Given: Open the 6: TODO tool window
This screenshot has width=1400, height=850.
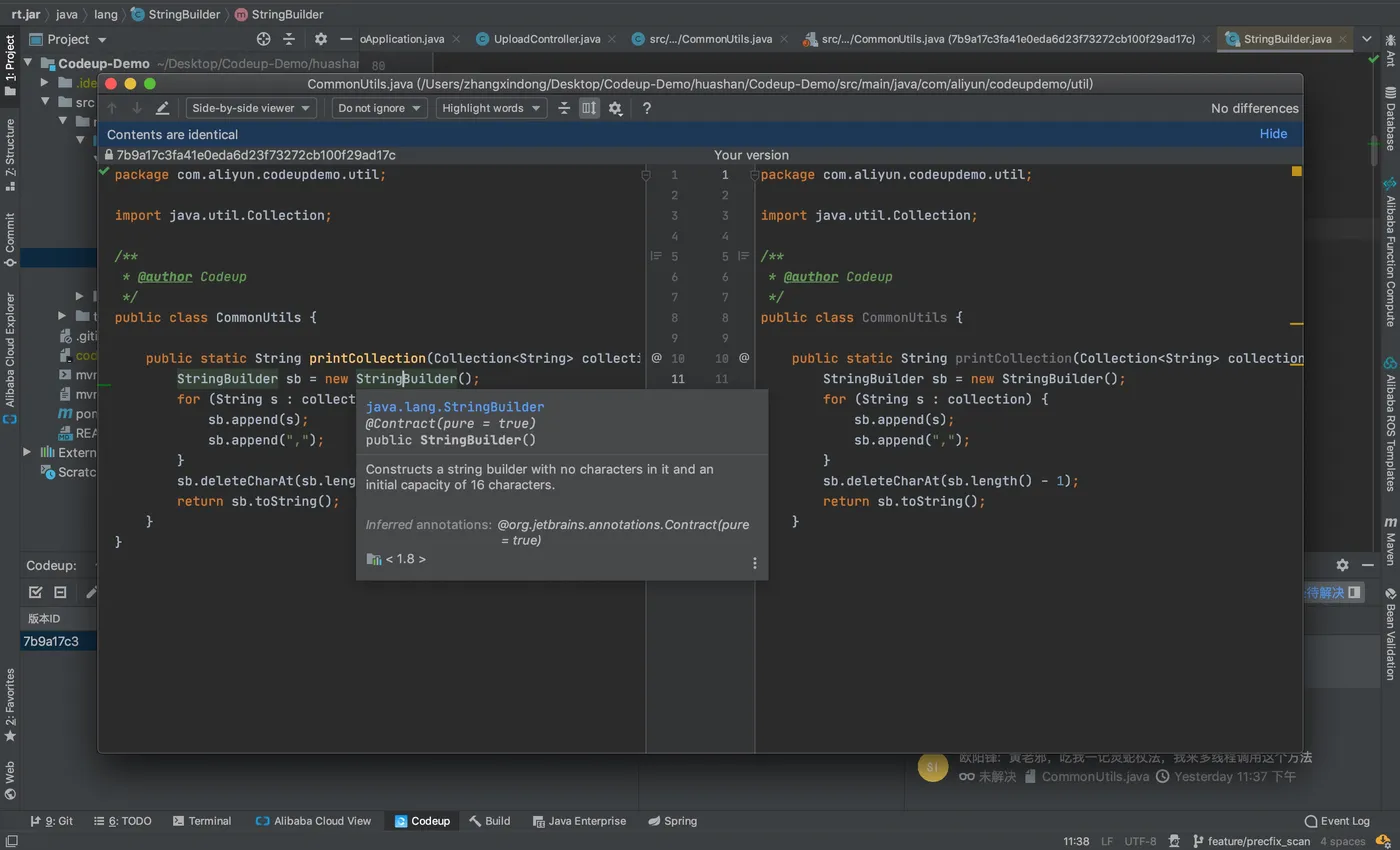Looking at the screenshot, I should click(123, 821).
